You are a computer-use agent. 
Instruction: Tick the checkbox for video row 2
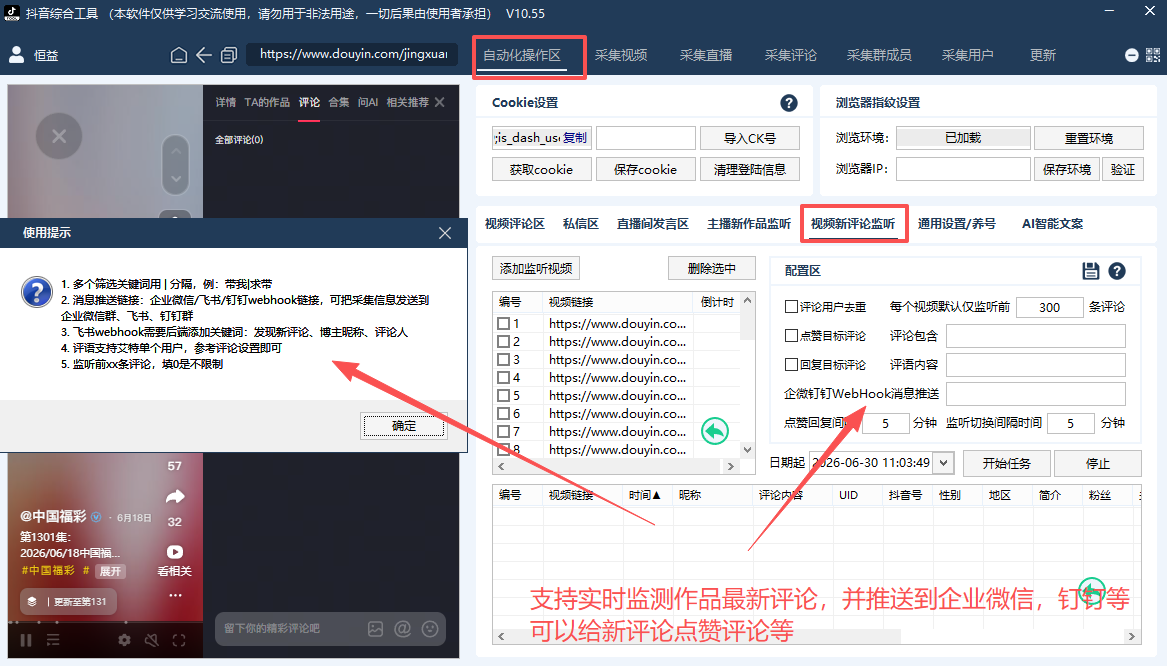(503, 342)
